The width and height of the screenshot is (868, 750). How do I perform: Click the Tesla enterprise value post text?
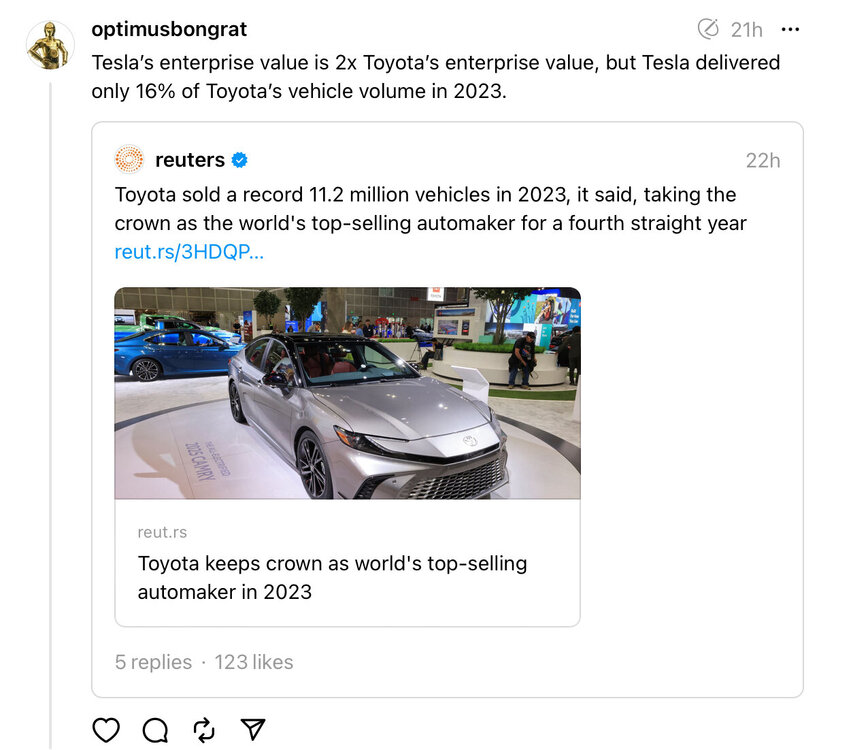[435, 75]
